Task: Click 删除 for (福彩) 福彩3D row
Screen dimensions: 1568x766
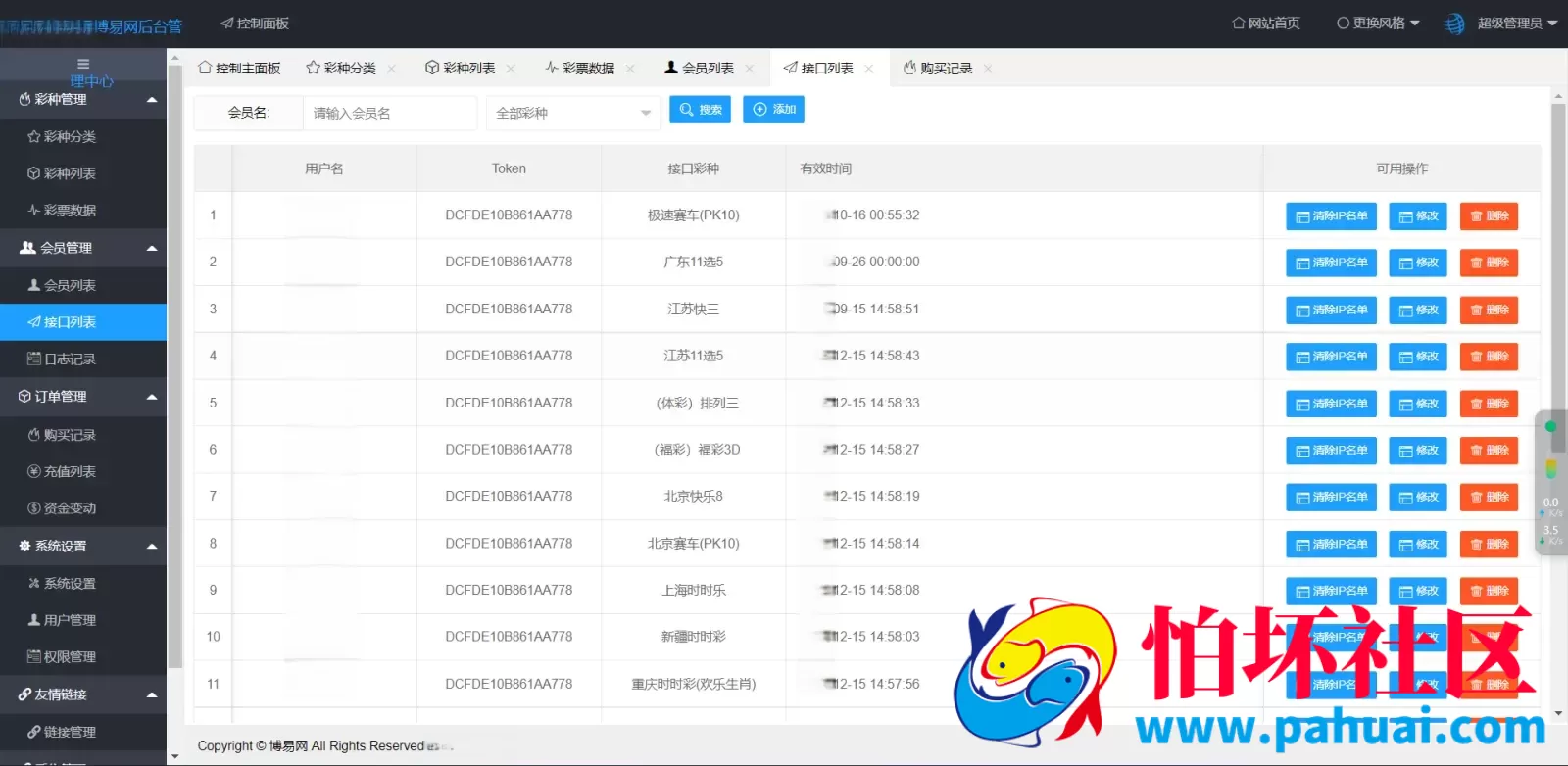Action: point(1489,451)
